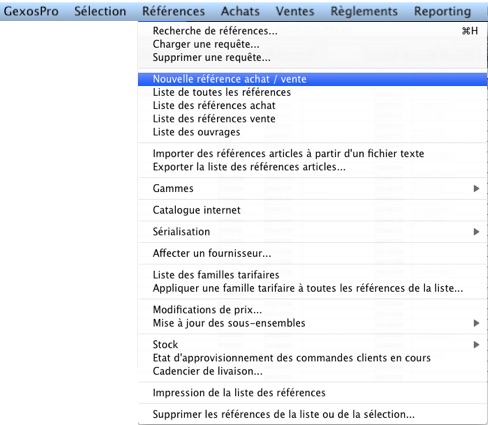Screen dimensions: 488x425
Task: Select Supprimer une requête...
Action: pyautogui.click(x=312, y=58)
